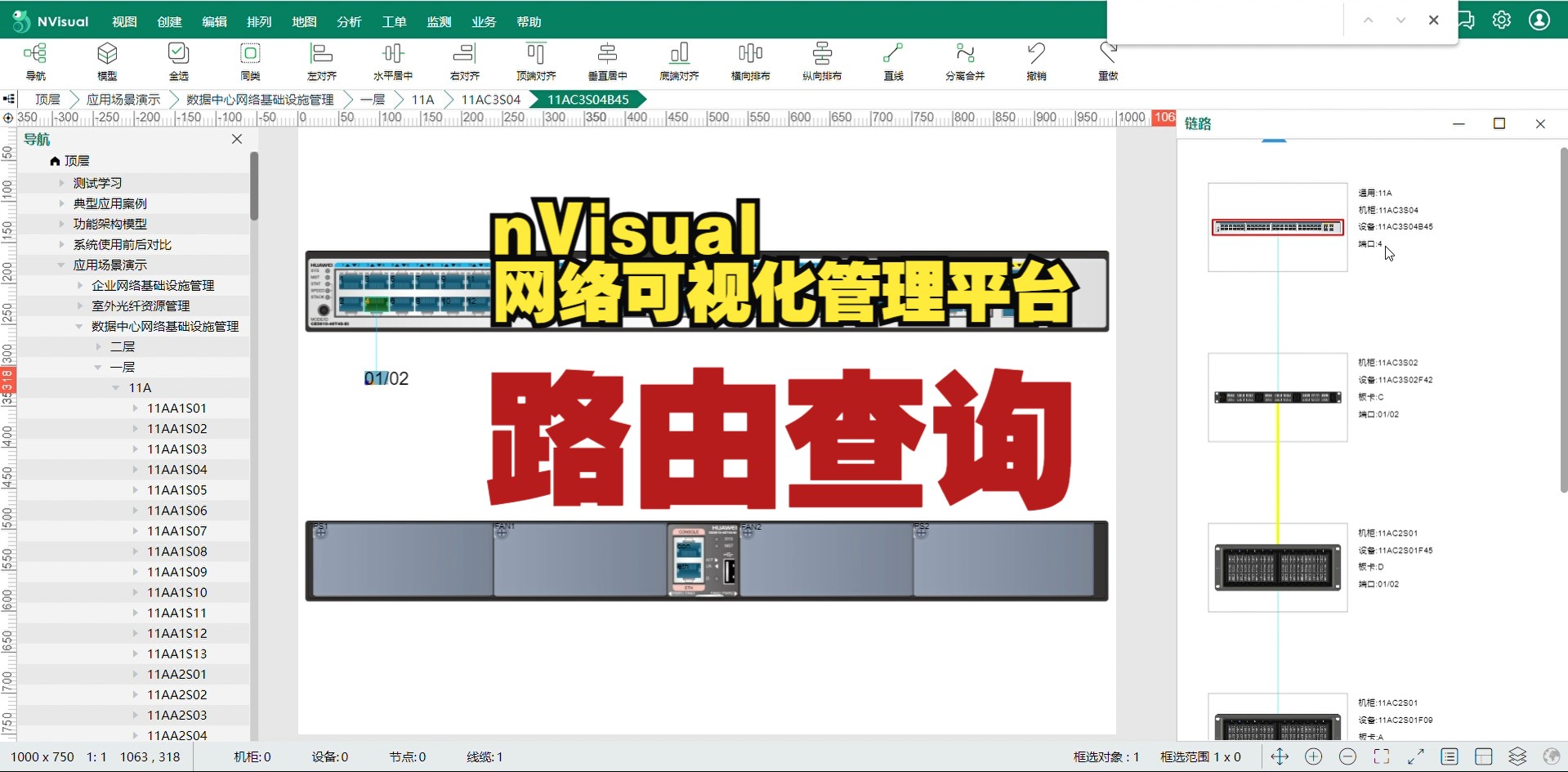Select all objects using 全选 icon

coord(178,61)
